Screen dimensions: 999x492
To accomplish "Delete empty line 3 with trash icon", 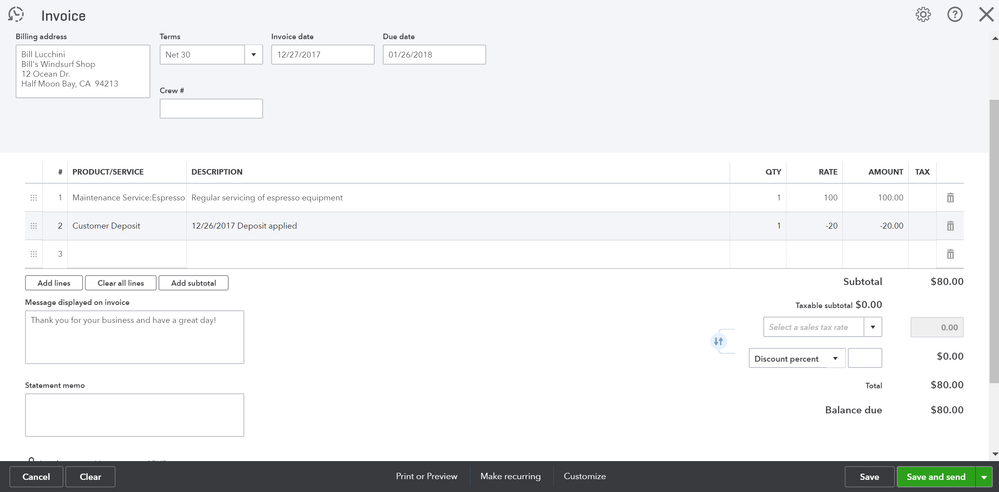I will pyautogui.click(x=950, y=254).
